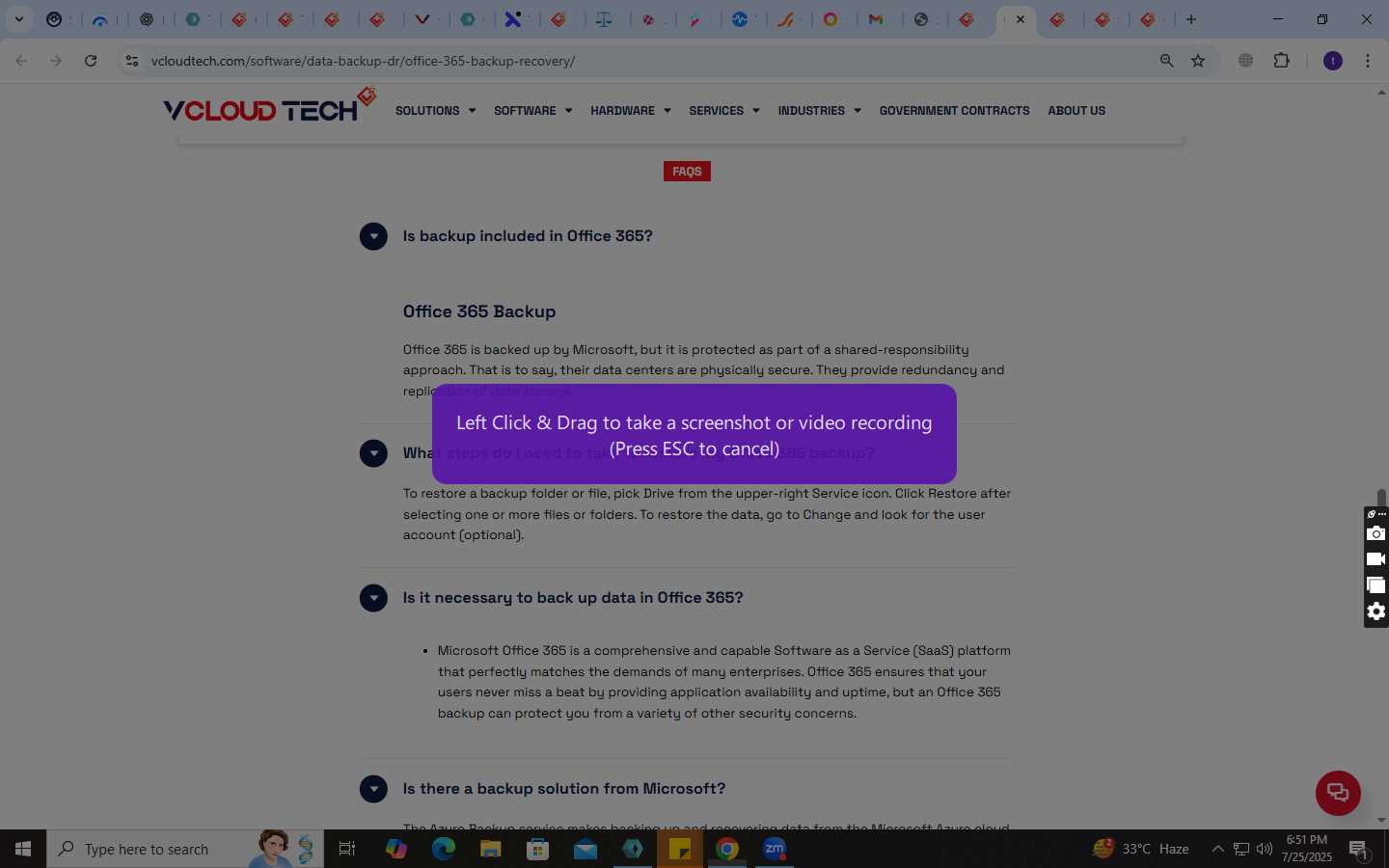Open Microsoft Edge from the taskbar

pos(443,849)
